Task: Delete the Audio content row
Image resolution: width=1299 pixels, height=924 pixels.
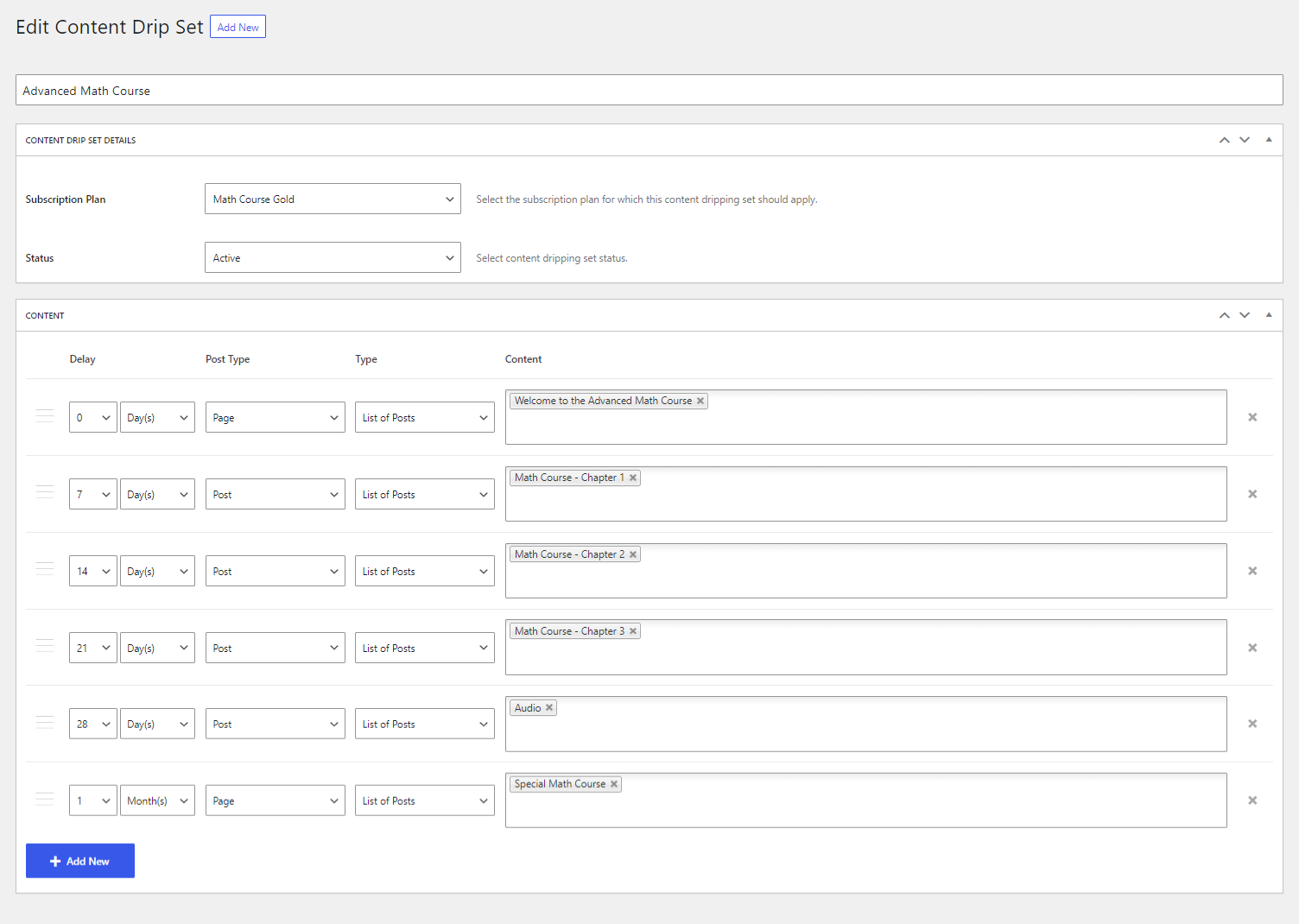Action: 1252,724
